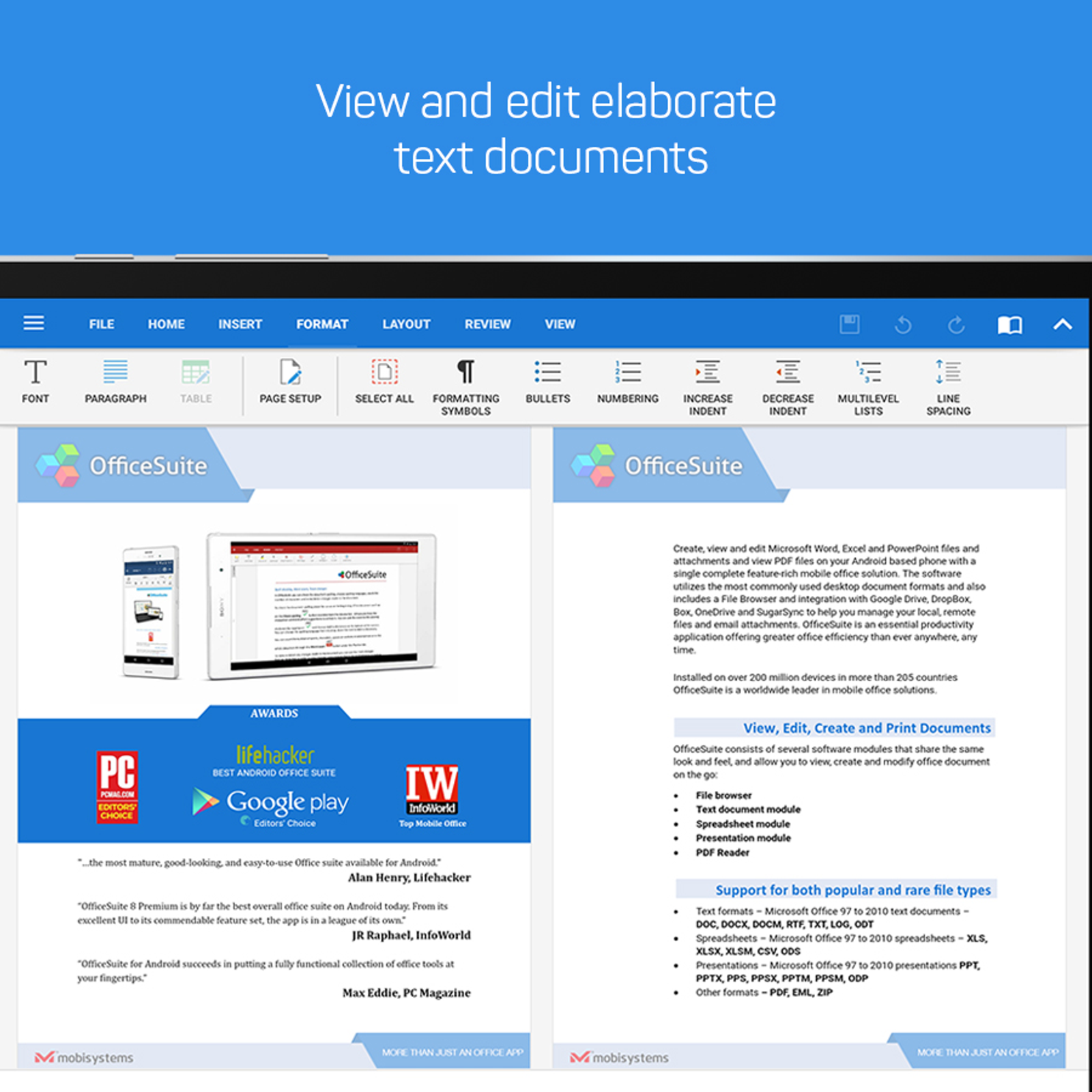Click heading 'View, Edit, Create and Print Documents'

point(867,728)
